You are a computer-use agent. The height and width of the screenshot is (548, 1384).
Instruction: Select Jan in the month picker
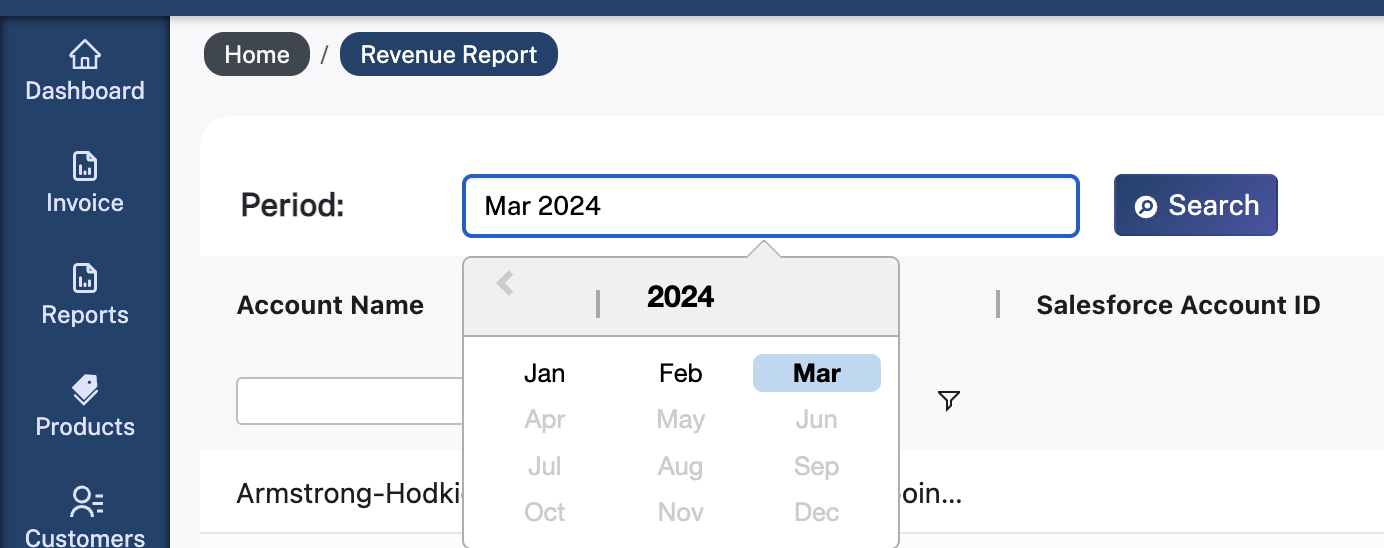[x=545, y=373]
